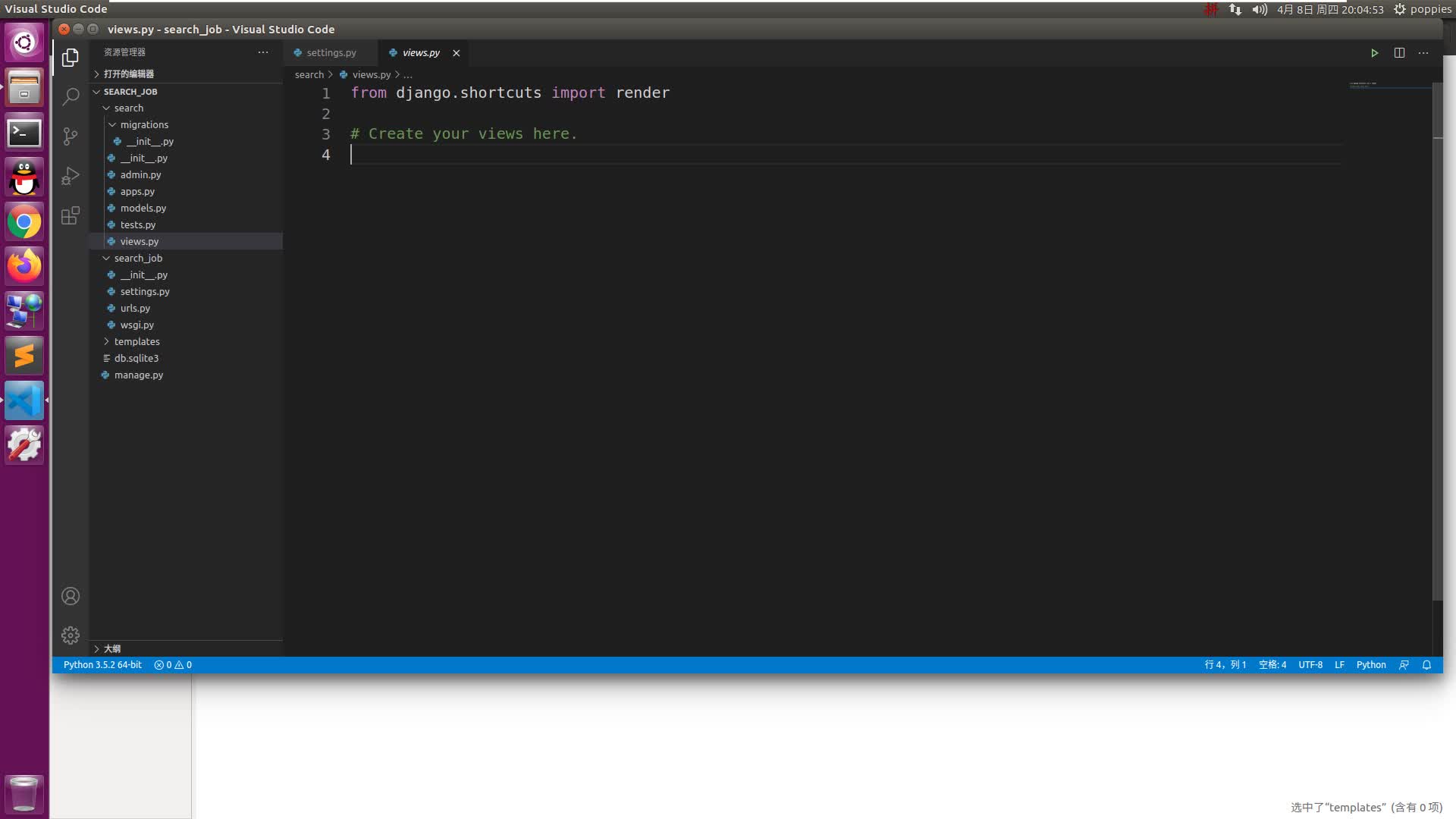Viewport: 1456px width, 819px height.
Task: Open Sublime Text from the launcher
Action: point(24,356)
